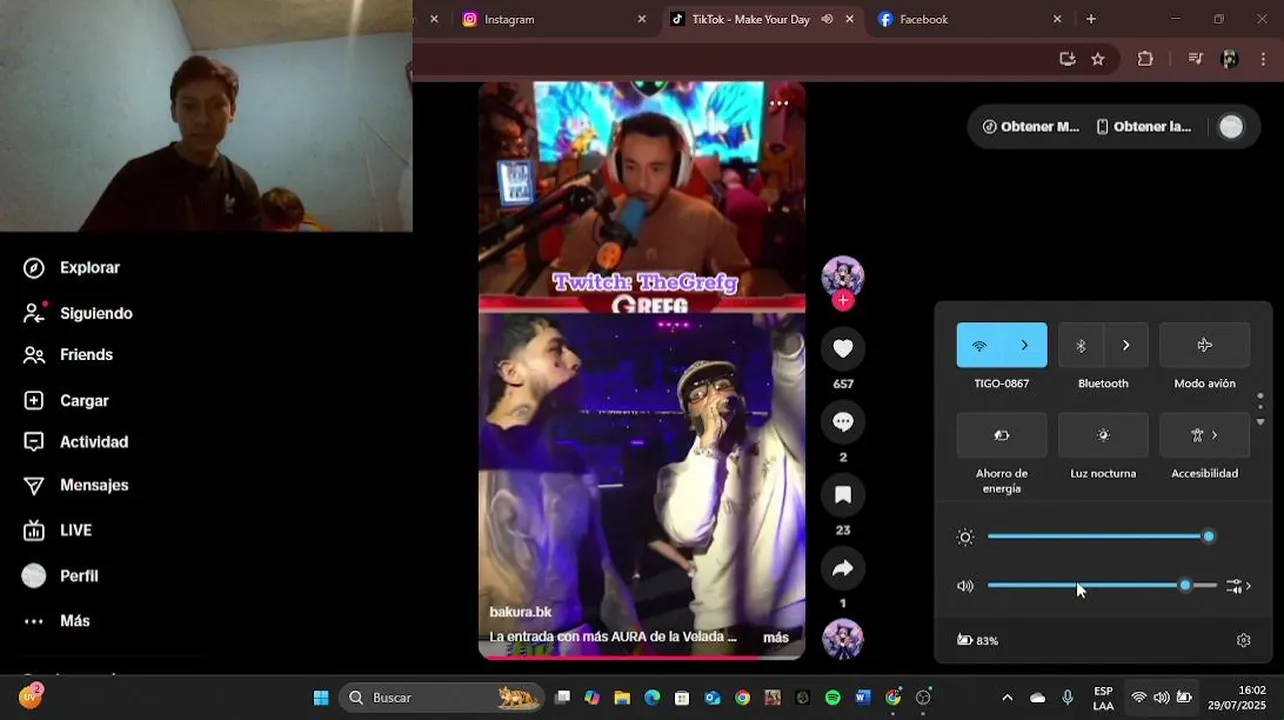This screenshot has width=1284, height=720.
Task: Open the video's comments bubble
Action: point(843,421)
